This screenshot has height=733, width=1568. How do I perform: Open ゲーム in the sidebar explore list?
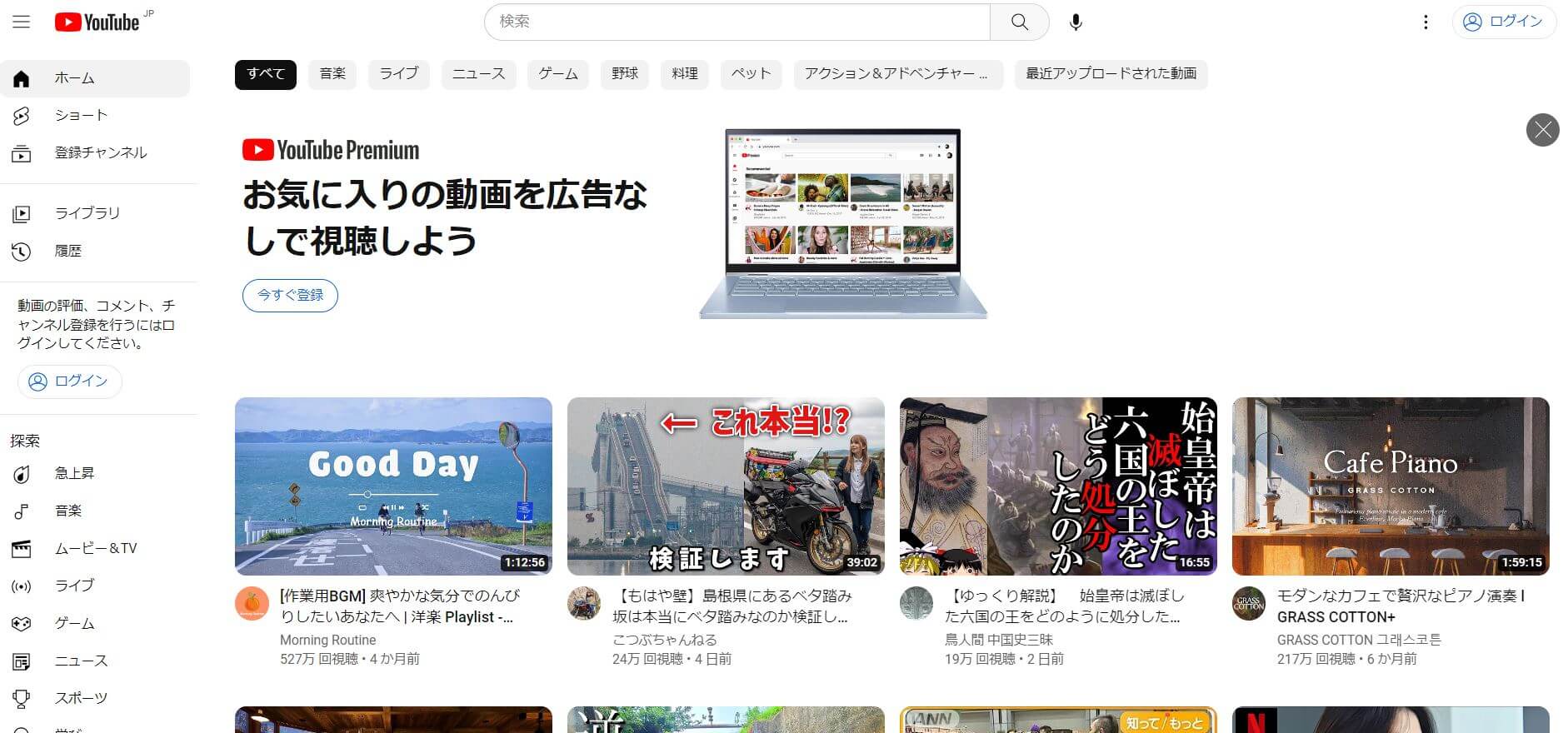pos(95,624)
